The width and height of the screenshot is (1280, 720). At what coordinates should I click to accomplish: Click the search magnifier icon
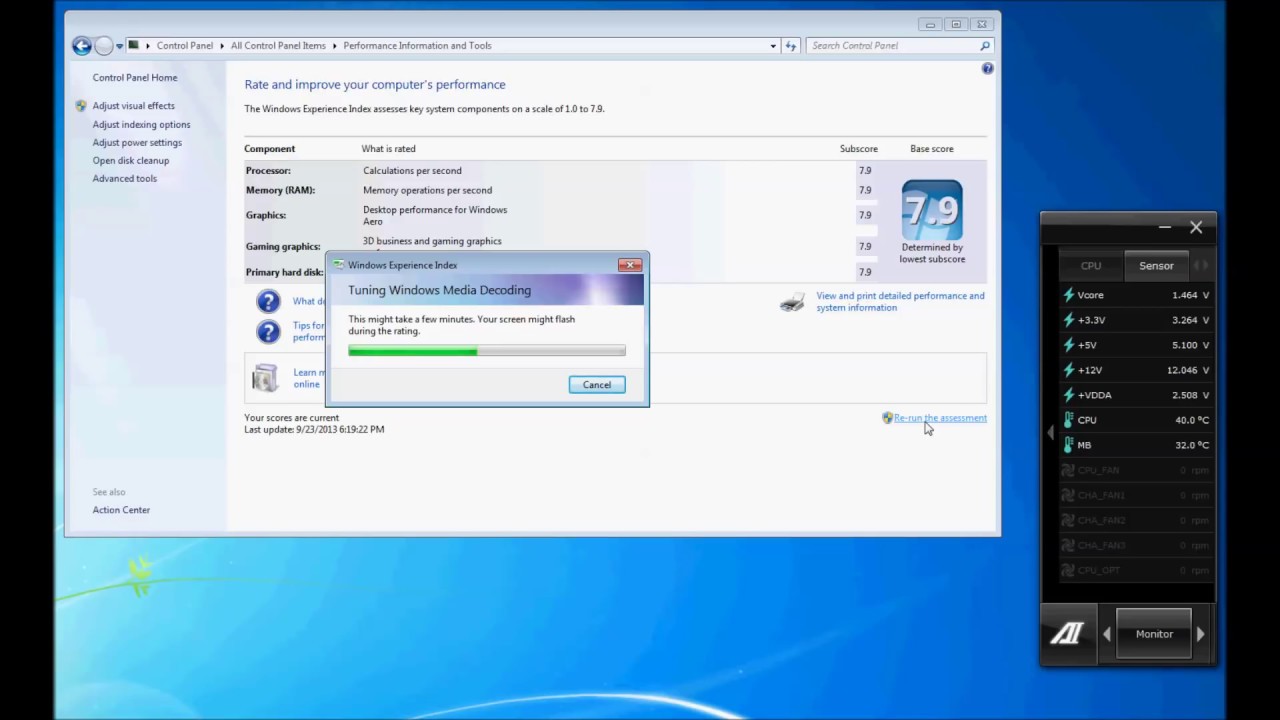point(985,46)
